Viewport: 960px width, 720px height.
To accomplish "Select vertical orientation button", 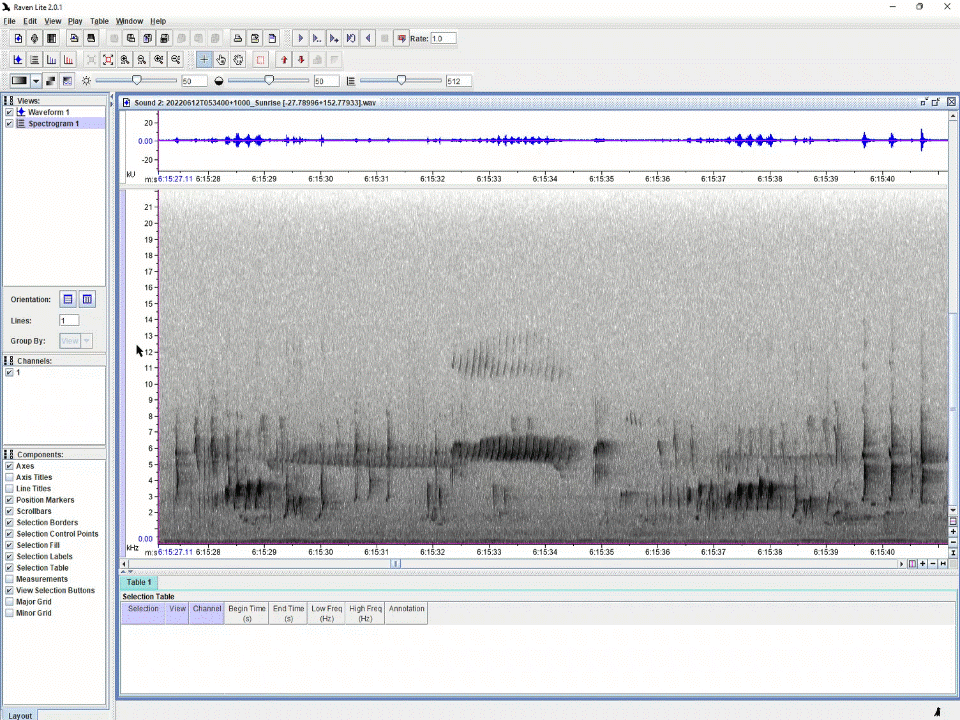I will (x=87, y=299).
